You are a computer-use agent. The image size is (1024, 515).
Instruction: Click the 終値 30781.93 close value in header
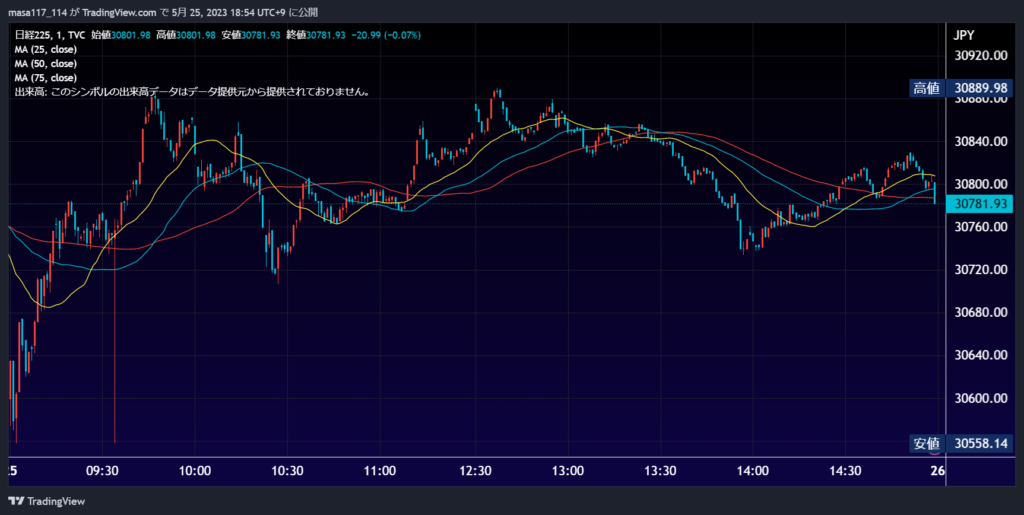(315, 35)
